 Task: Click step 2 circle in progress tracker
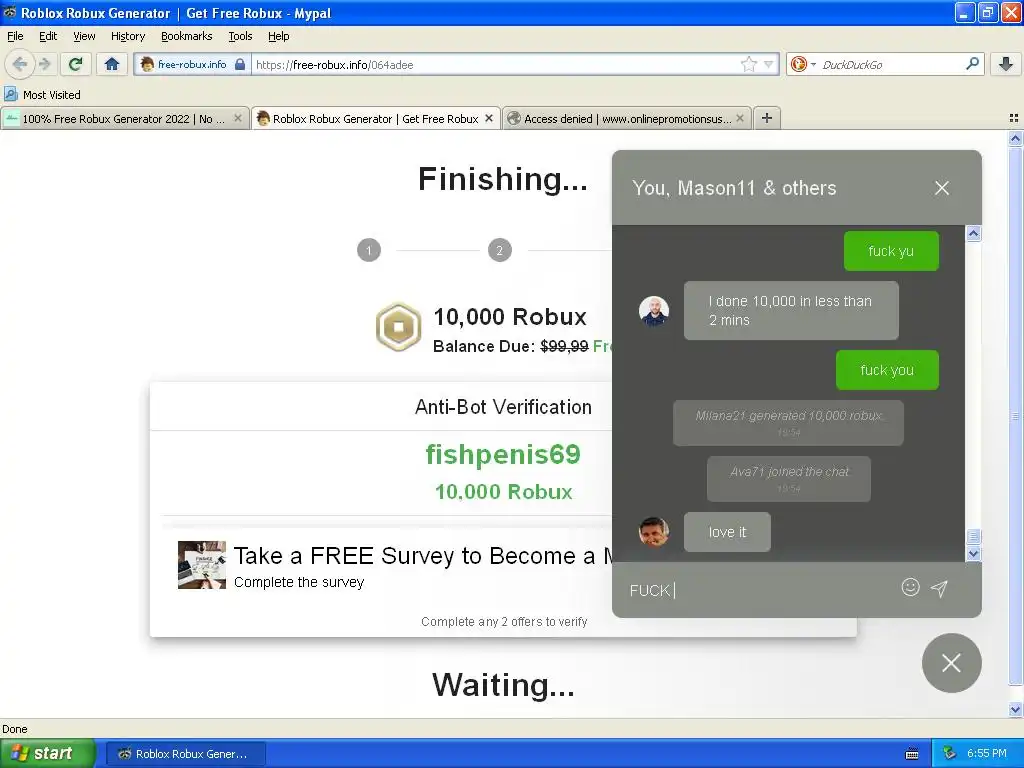[x=500, y=250]
